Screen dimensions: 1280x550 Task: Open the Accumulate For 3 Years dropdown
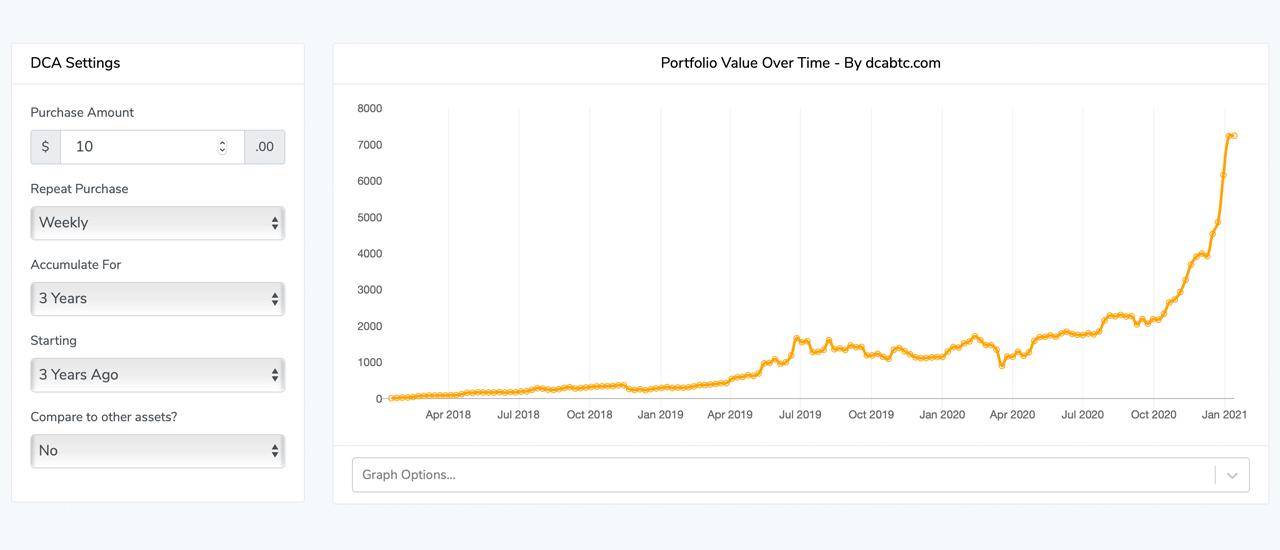(158, 299)
